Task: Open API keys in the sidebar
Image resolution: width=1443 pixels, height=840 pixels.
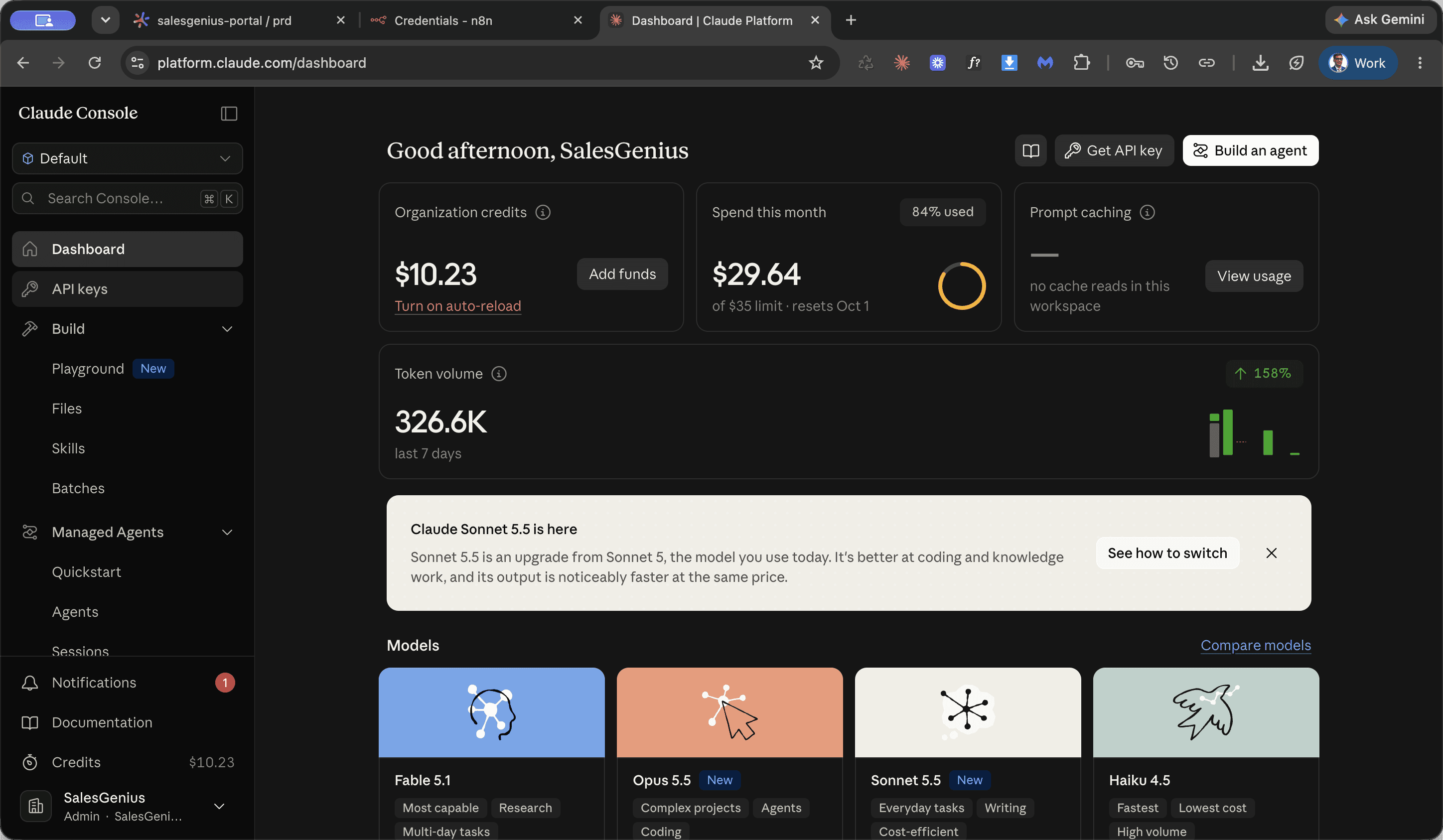Action: [127, 289]
